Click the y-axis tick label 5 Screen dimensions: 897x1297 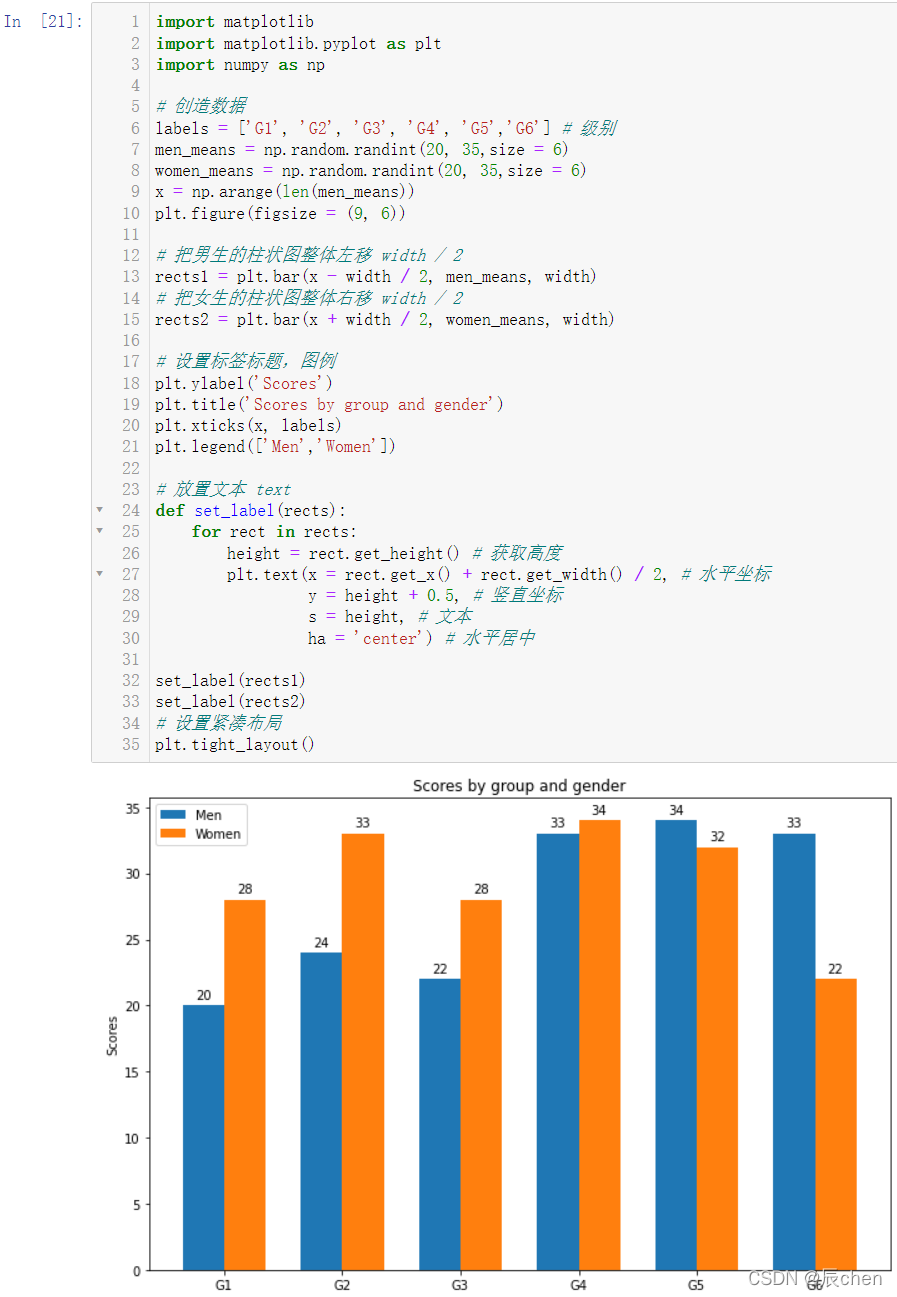(136, 1204)
